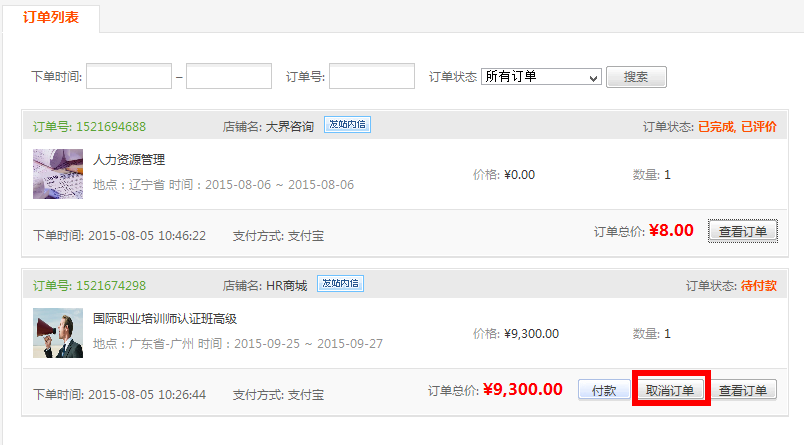Image resolution: width=804 pixels, height=445 pixels.
Task: Open order number 1521674298 link
Action: click(111, 285)
